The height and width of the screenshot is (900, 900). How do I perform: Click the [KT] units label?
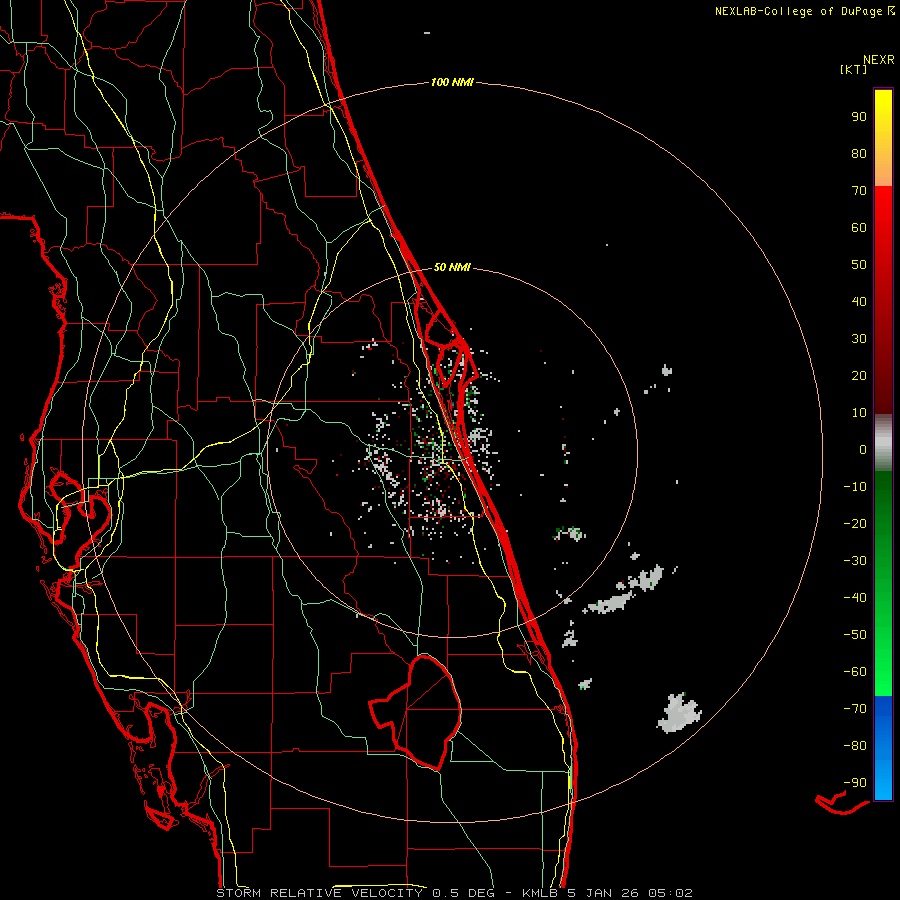click(853, 69)
